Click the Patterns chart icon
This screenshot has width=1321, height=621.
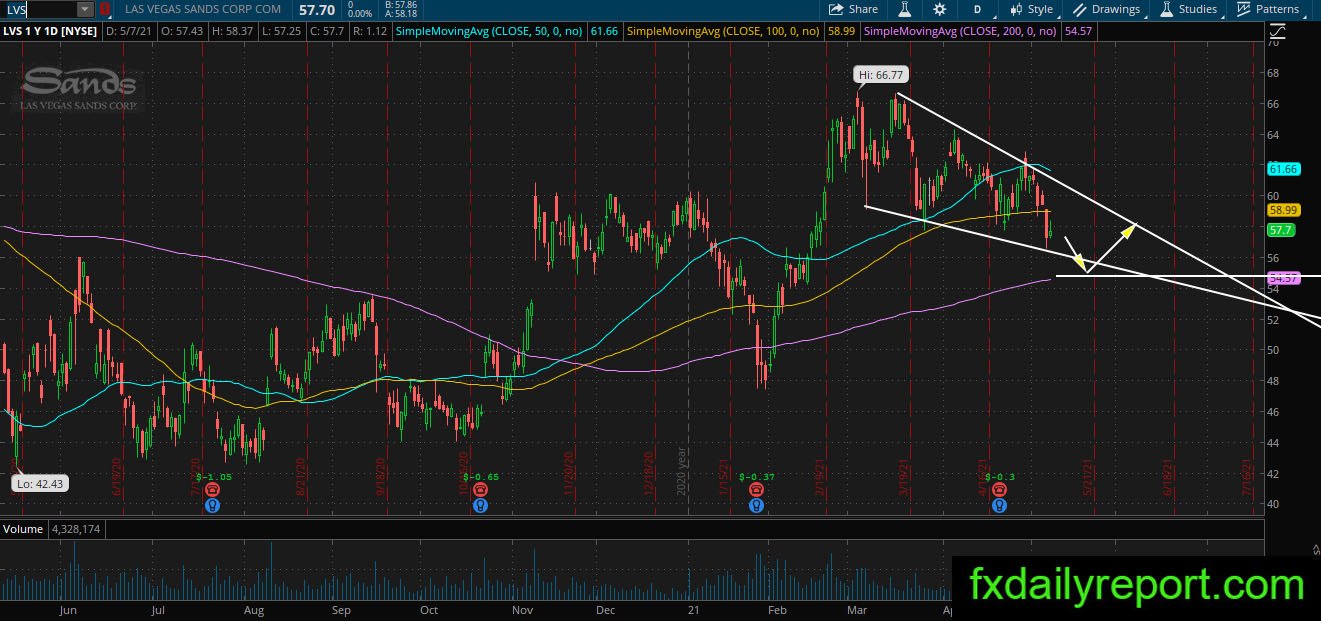point(1244,9)
